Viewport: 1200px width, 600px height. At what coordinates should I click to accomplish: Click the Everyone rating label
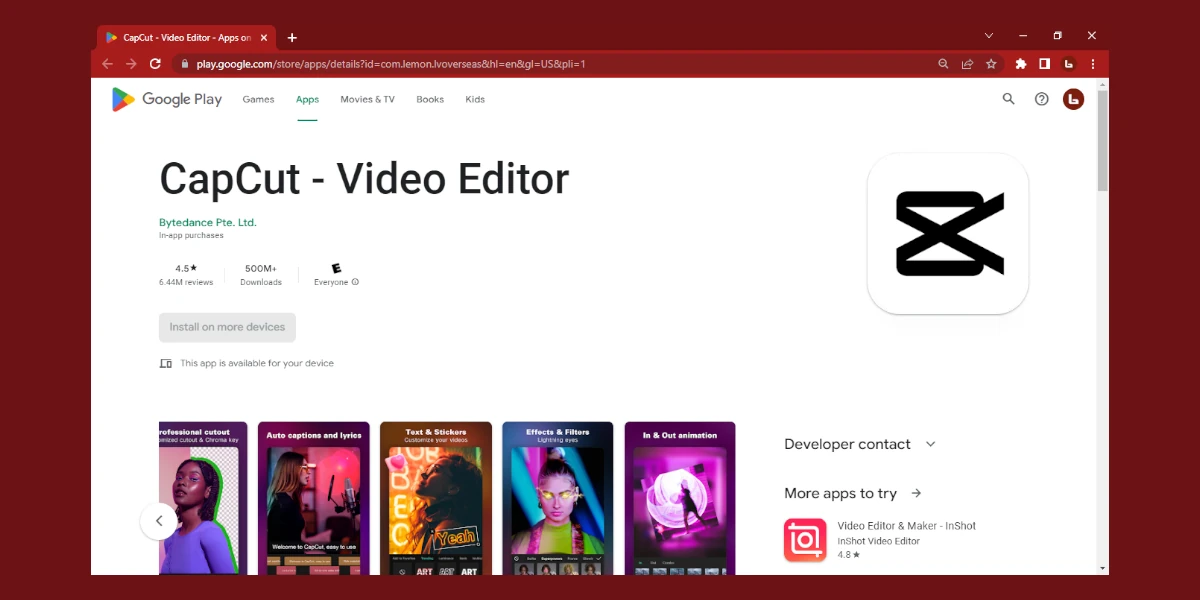331,282
